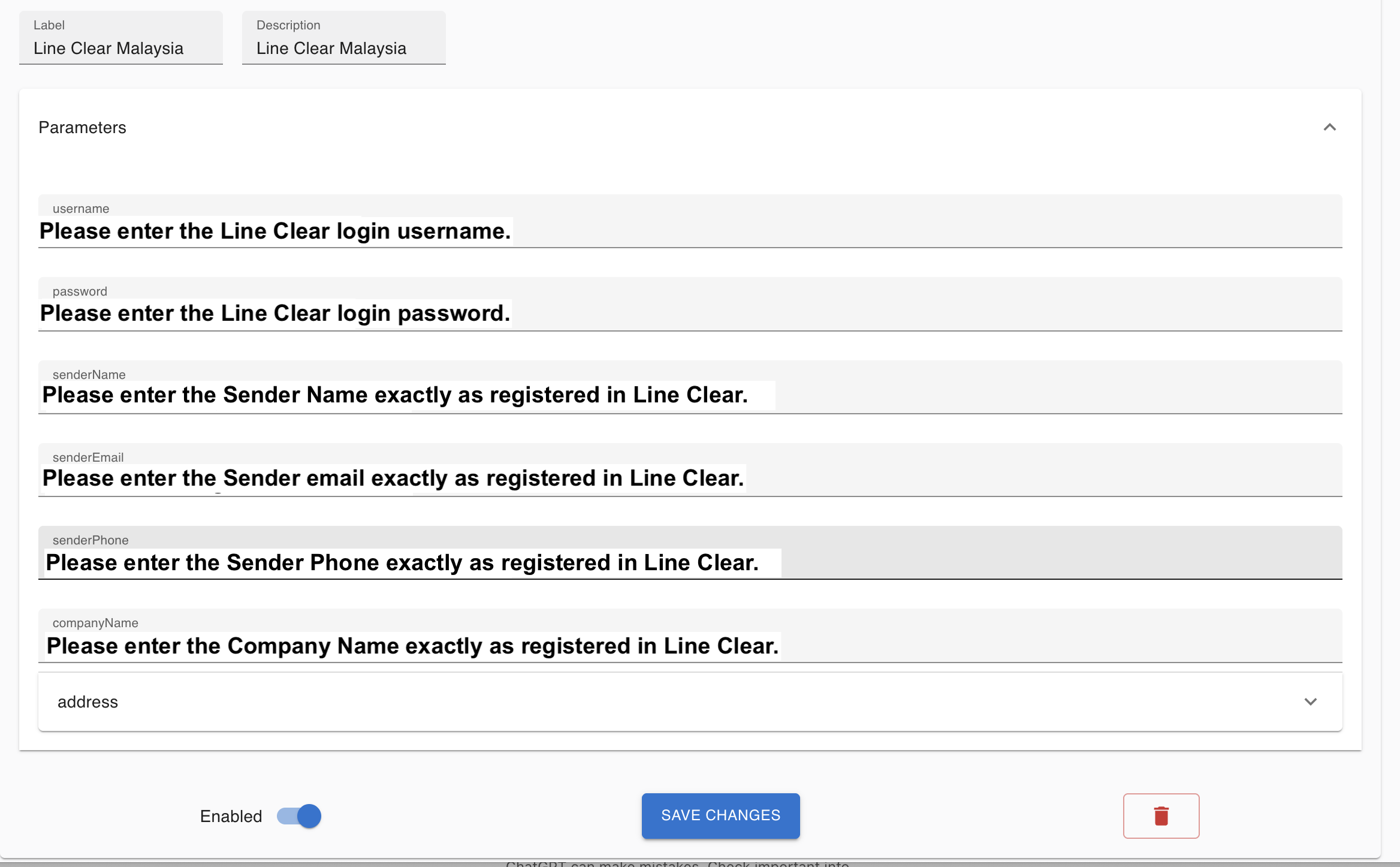Open the address expander row
The image size is (1400, 867).
(689, 702)
